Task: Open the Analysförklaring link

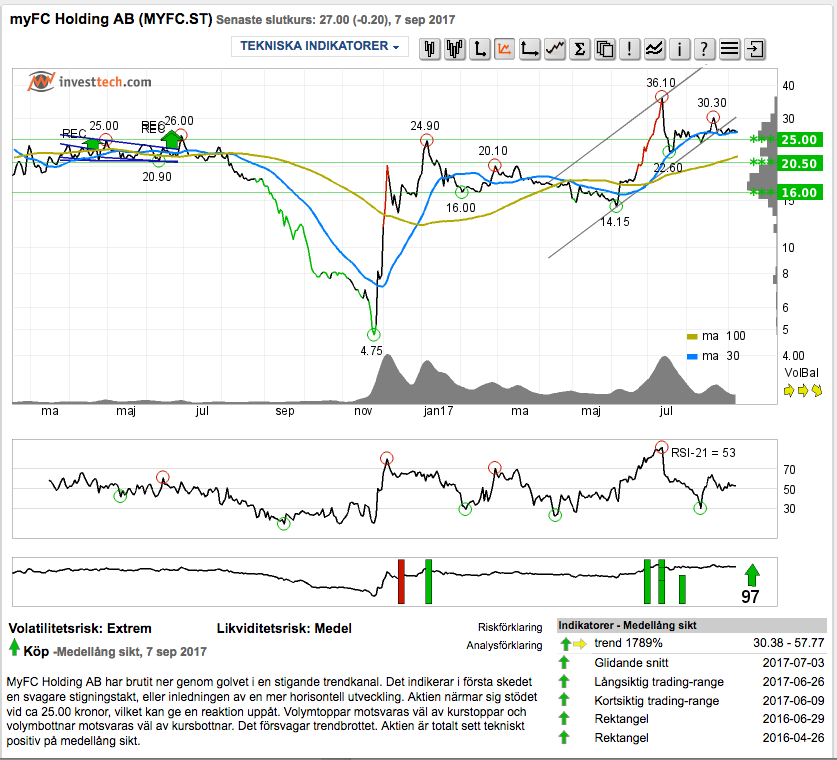Action: pos(504,645)
